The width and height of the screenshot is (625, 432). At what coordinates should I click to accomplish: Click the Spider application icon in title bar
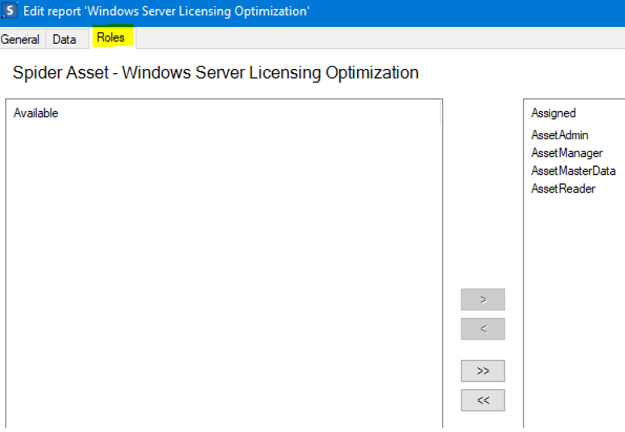click(x=10, y=11)
